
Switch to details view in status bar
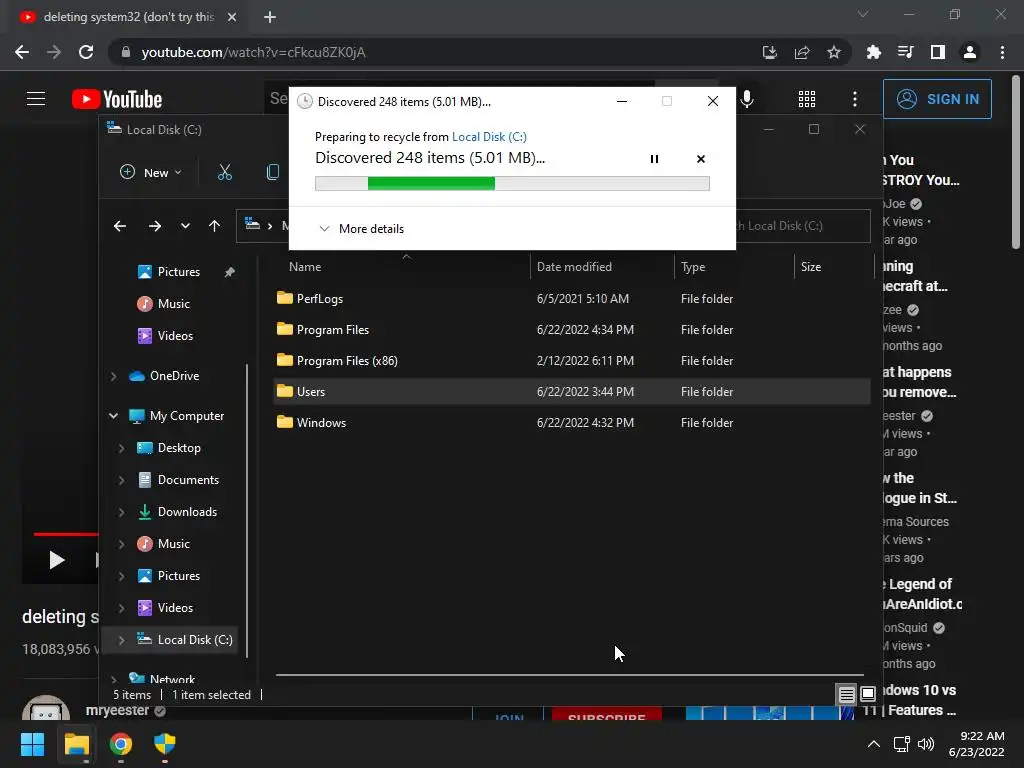pyautogui.click(x=846, y=694)
